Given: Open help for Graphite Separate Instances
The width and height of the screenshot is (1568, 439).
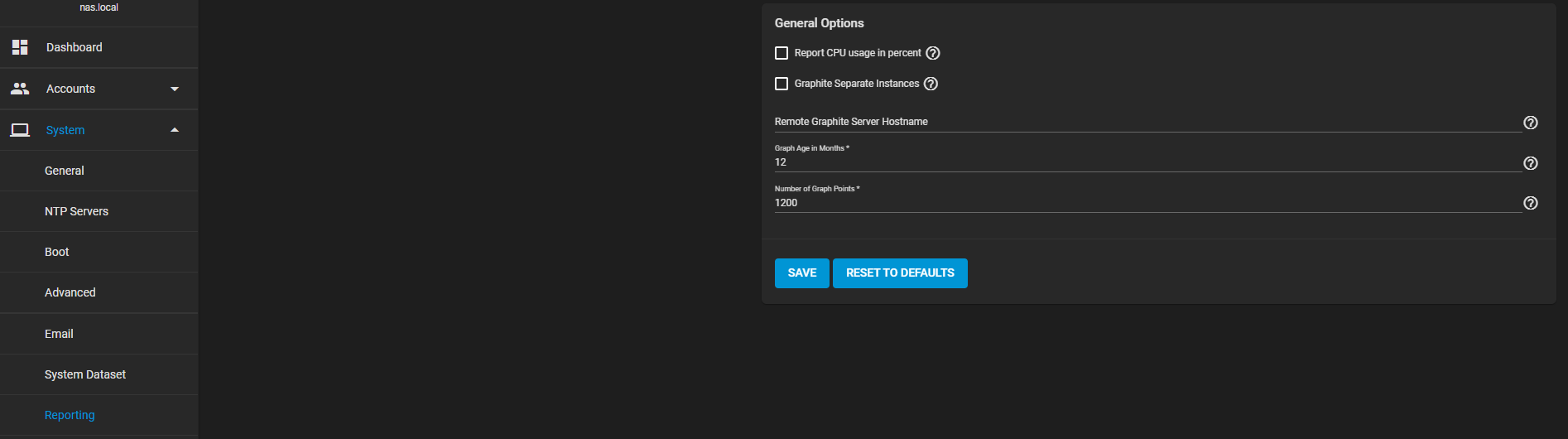Looking at the screenshot, I should [931, 84].
